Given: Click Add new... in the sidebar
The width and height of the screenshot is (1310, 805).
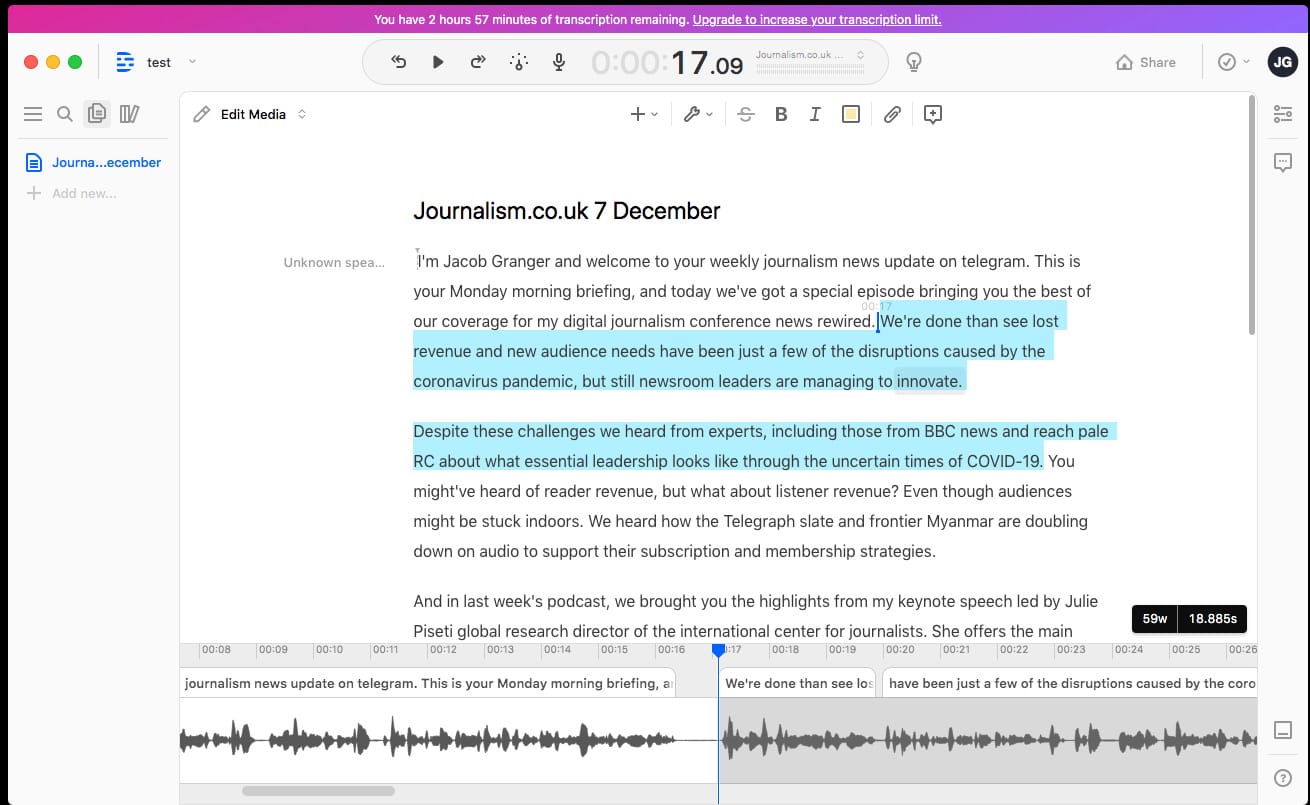Looking at the screenshot, I should coord(83,193).
